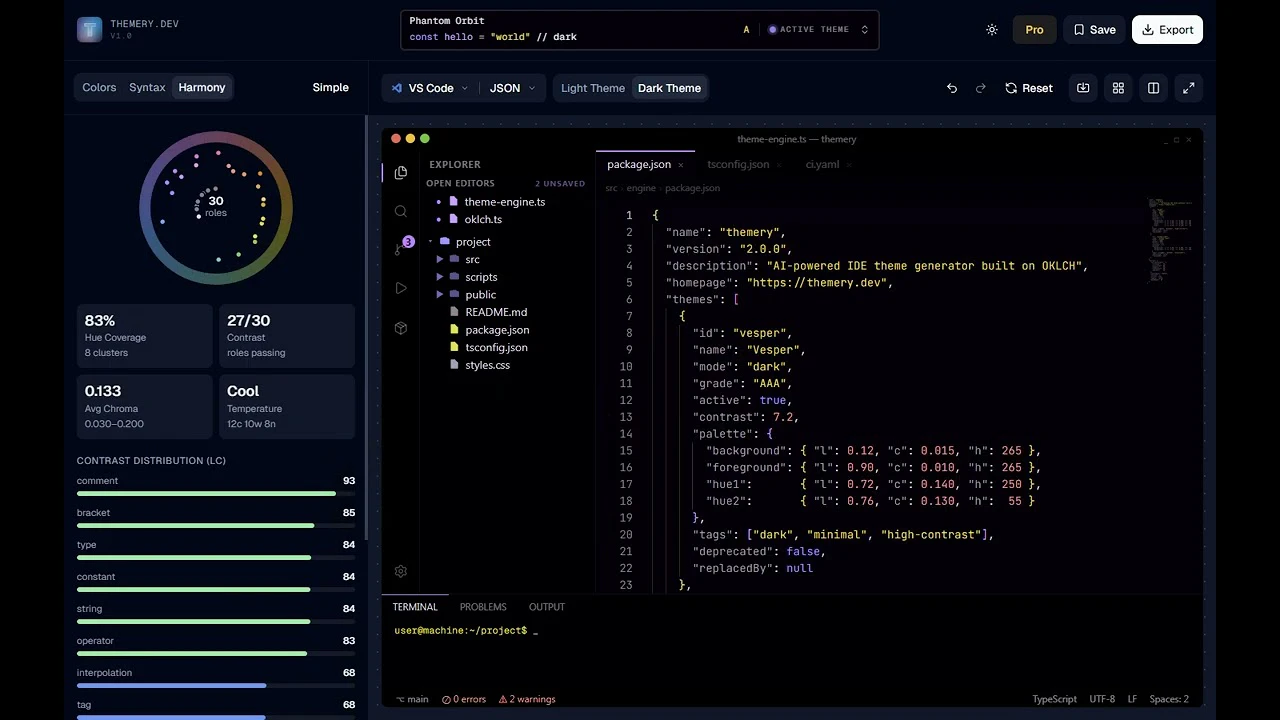Select the package.json editor tab
The image size is (1280, 720).
pos(645,164)
